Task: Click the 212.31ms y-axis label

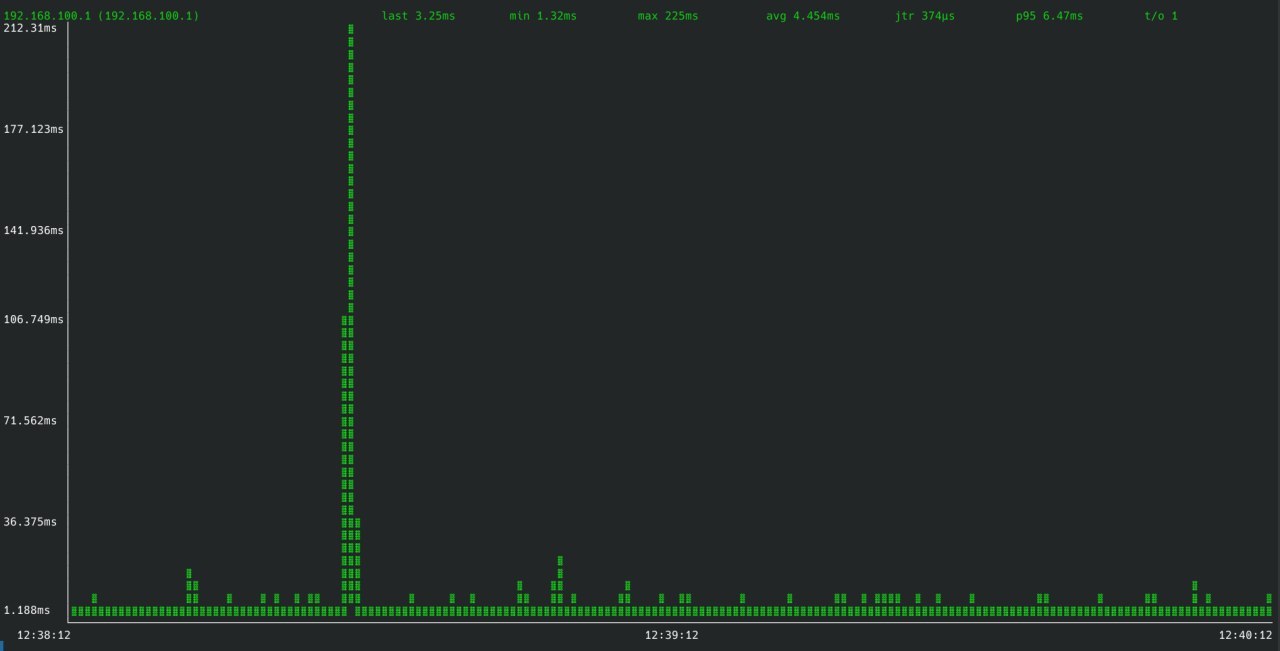Action: point(31,28)
